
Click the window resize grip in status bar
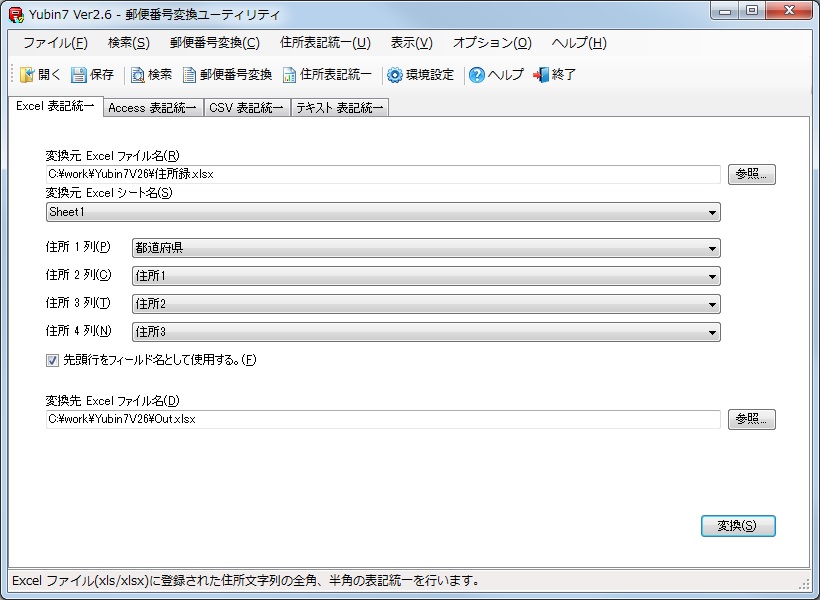[x=804, y=584]
